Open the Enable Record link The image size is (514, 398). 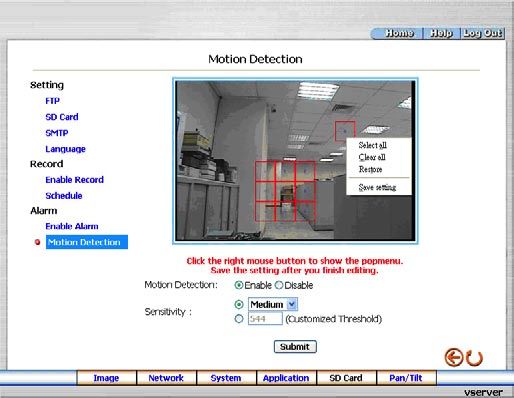point(75,180)
